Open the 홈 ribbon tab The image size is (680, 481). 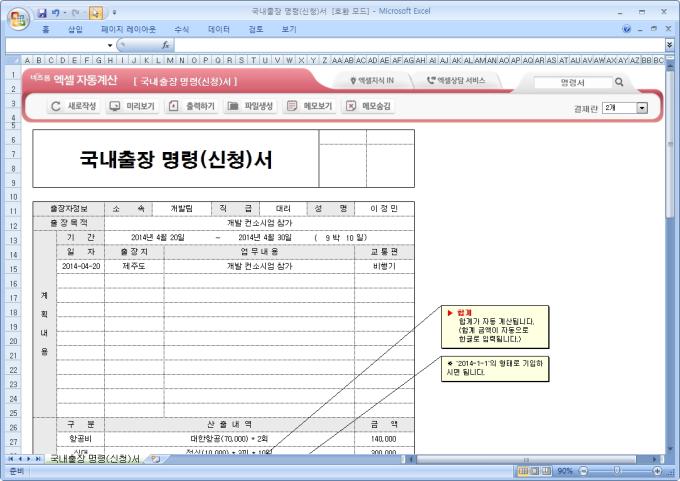[x=46, y=29]
